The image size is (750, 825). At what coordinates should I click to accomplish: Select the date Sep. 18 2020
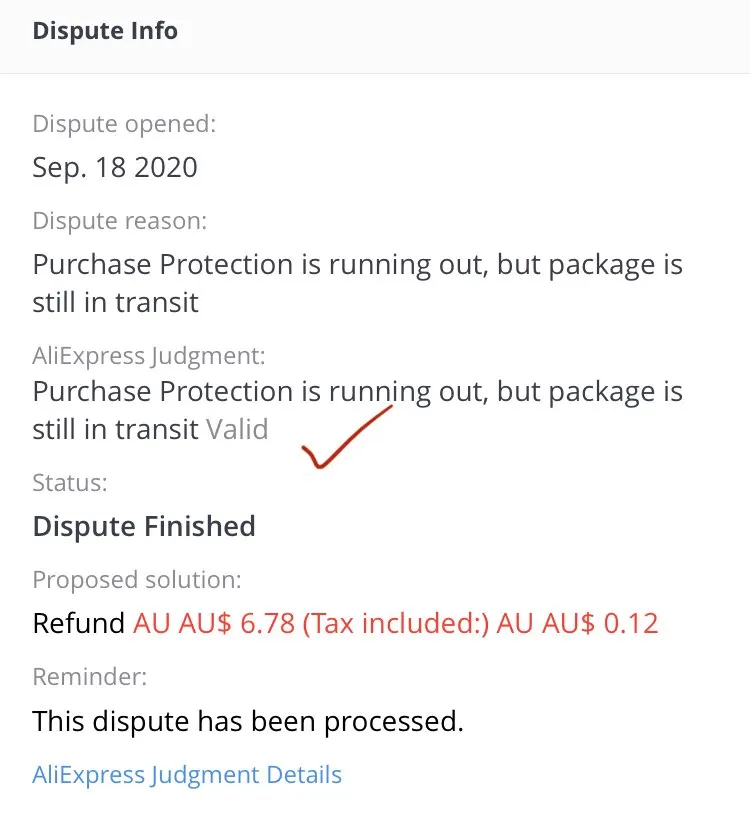[115, 167]
